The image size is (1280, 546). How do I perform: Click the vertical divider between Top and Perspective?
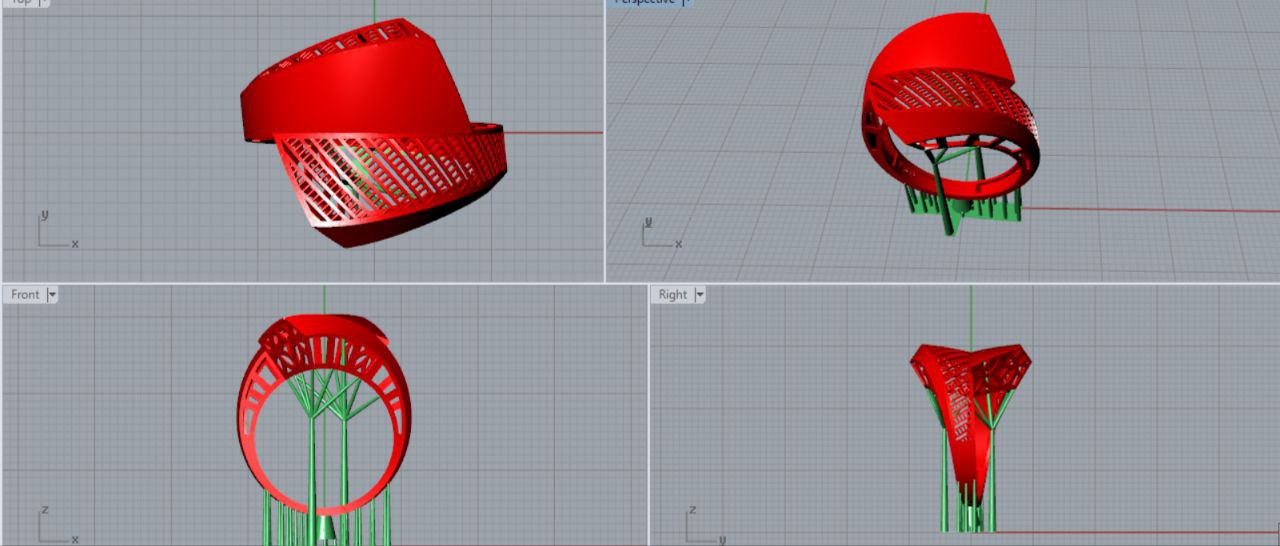click(605, 140)
